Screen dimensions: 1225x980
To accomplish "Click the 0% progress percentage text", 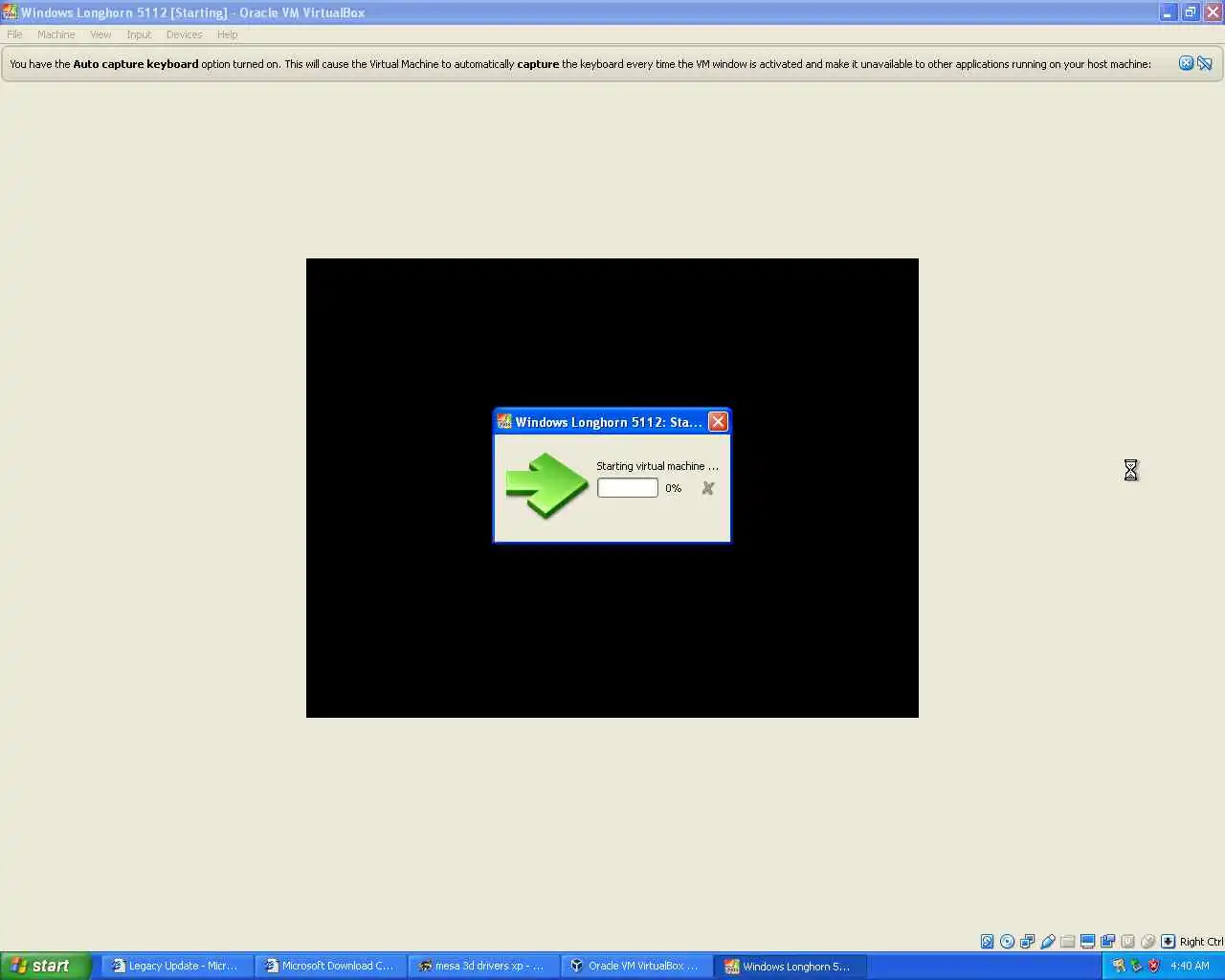I will tap(674, 488).
